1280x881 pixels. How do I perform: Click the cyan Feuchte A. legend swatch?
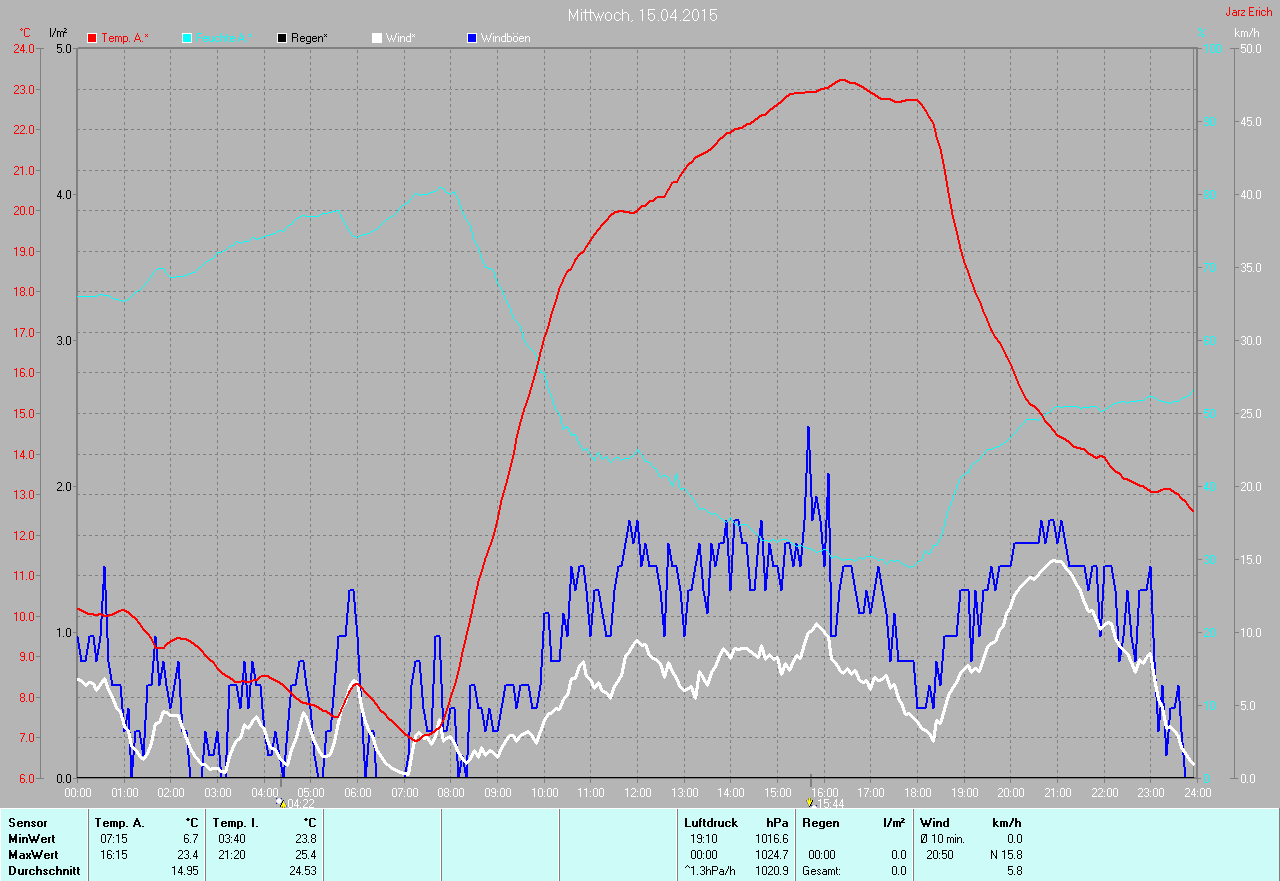pyautogui.click(x=187, y=38)
